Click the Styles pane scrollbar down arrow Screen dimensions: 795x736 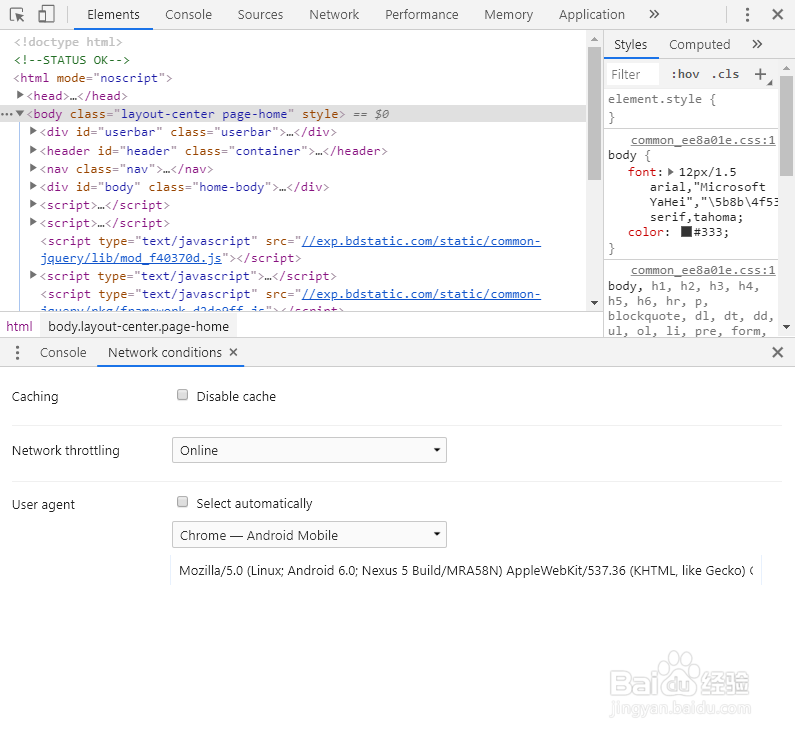pyautogui.click(x=786, y=327)
